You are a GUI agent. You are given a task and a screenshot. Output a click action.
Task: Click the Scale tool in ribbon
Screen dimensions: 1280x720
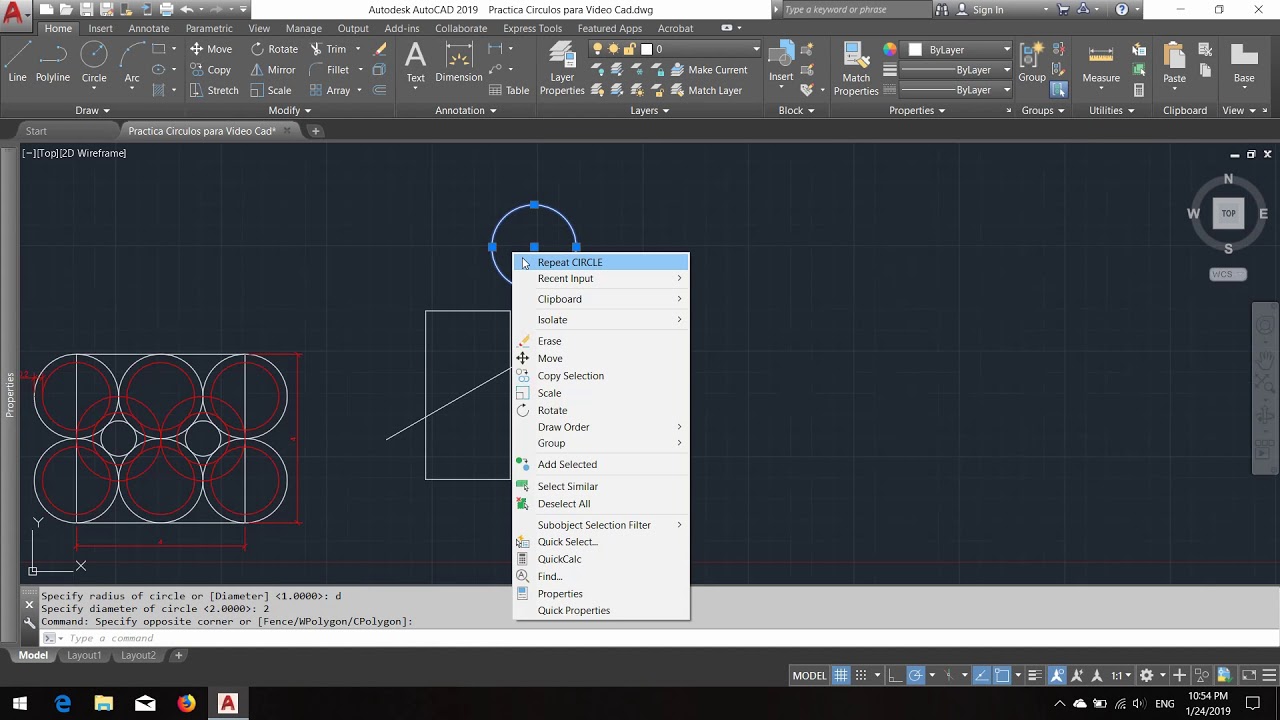271,90
